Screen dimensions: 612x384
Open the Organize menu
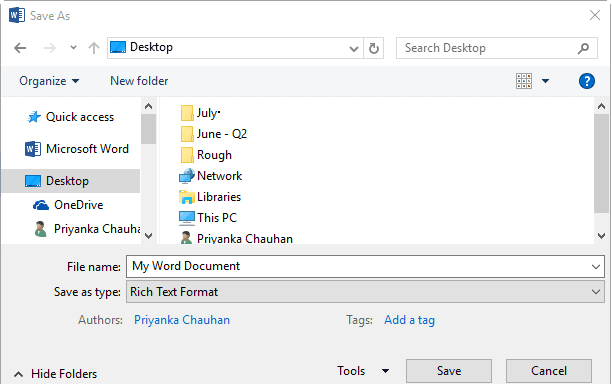49,81
